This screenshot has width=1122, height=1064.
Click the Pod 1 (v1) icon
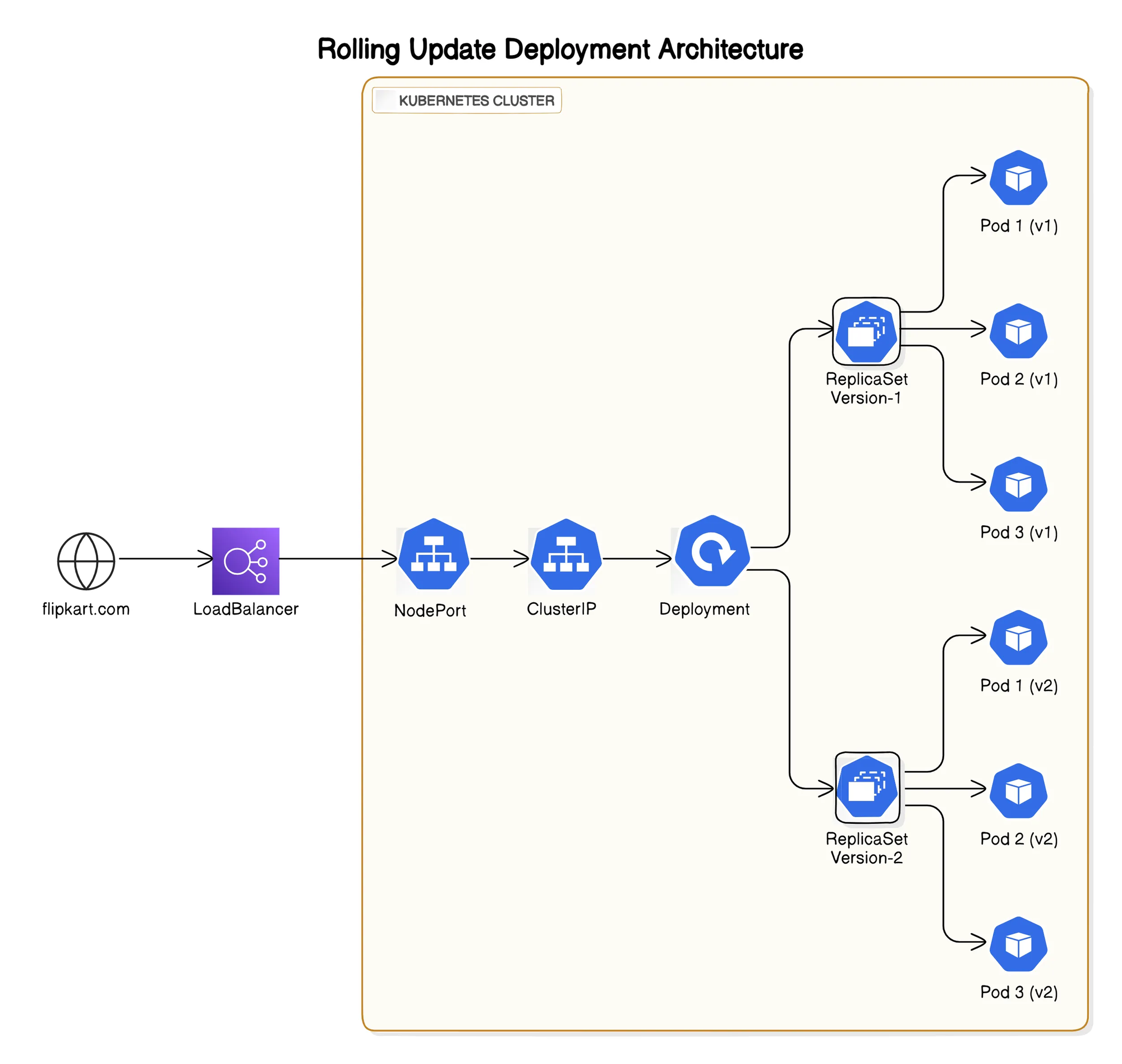[1018, 178]
